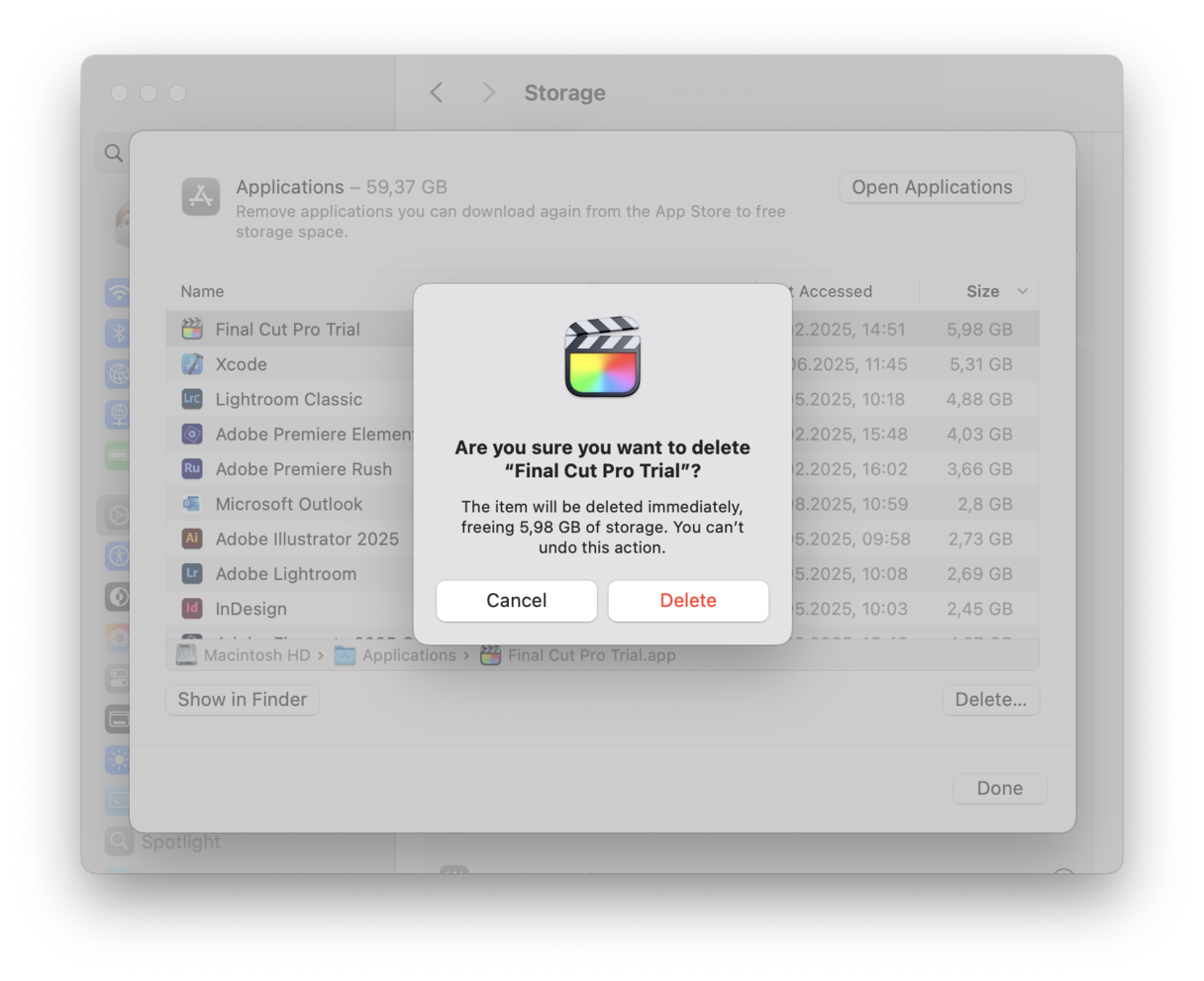Image resolution: width=1204 pixels, height=981 pixels.
Task: Select the InDesign row name
Action: click(251, 608)
